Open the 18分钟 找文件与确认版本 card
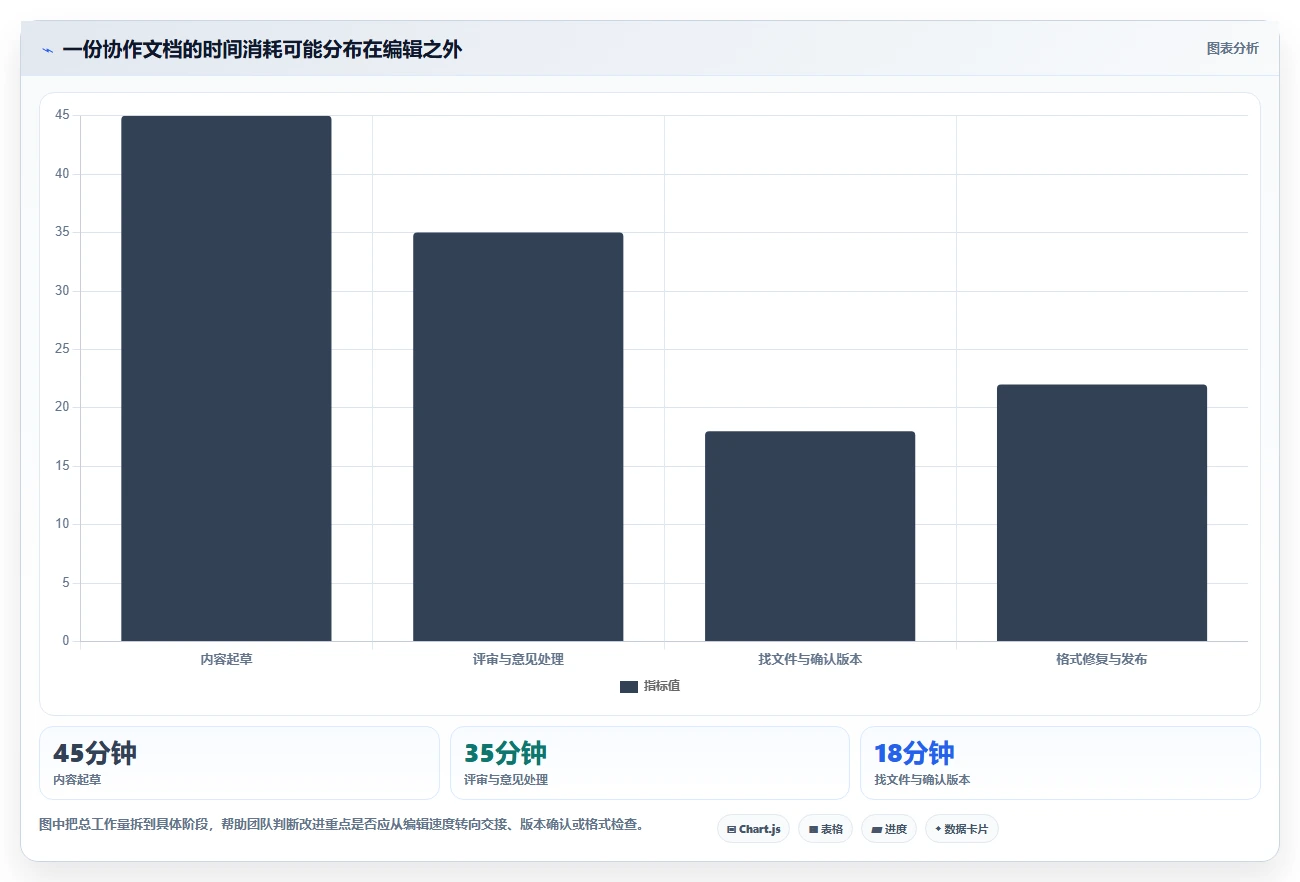1300x882 pixels. (1060, 763)
